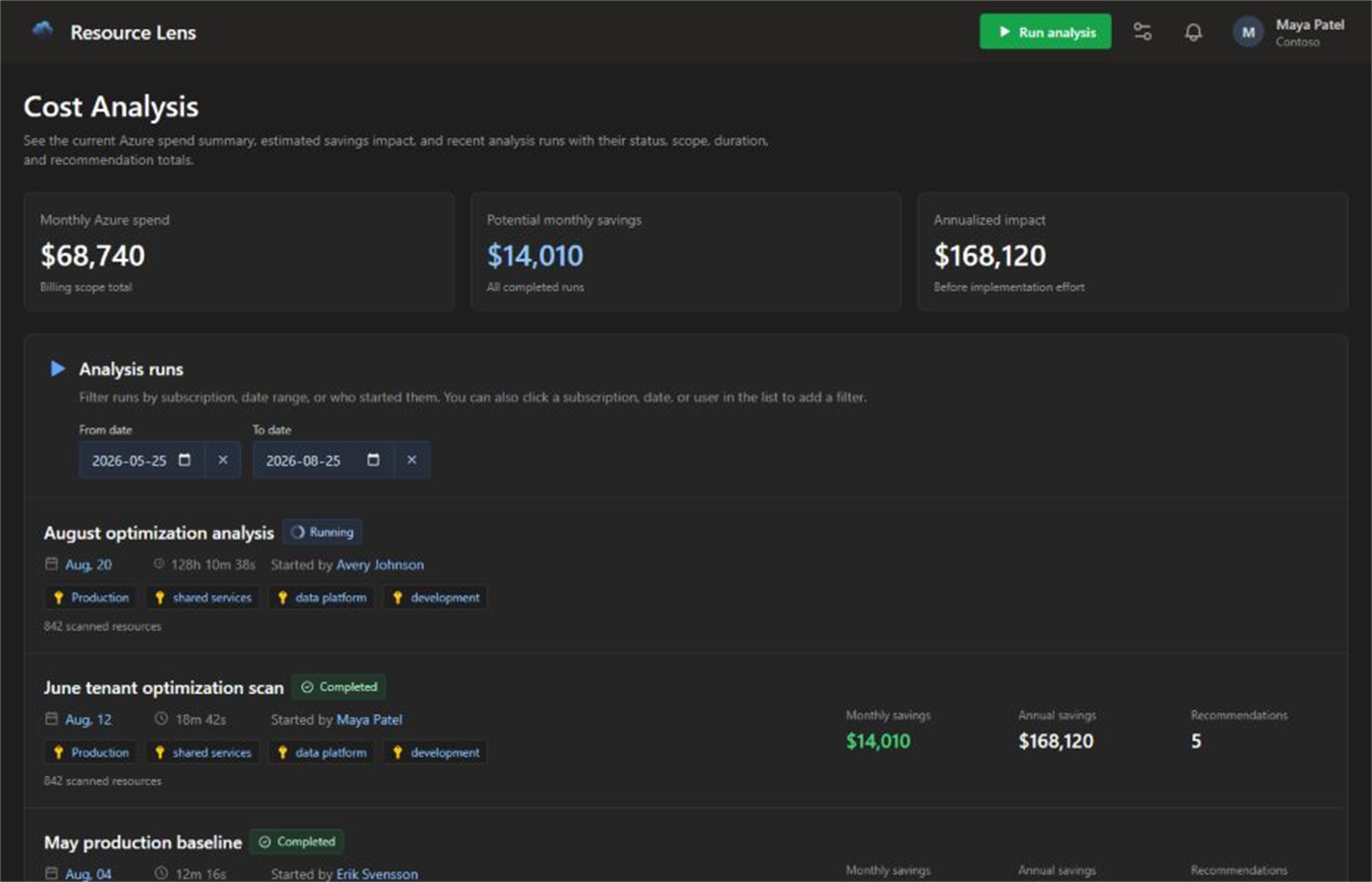
Task: Click the clock icon next to 12m 16s
Action: click(x=161, y=873)
